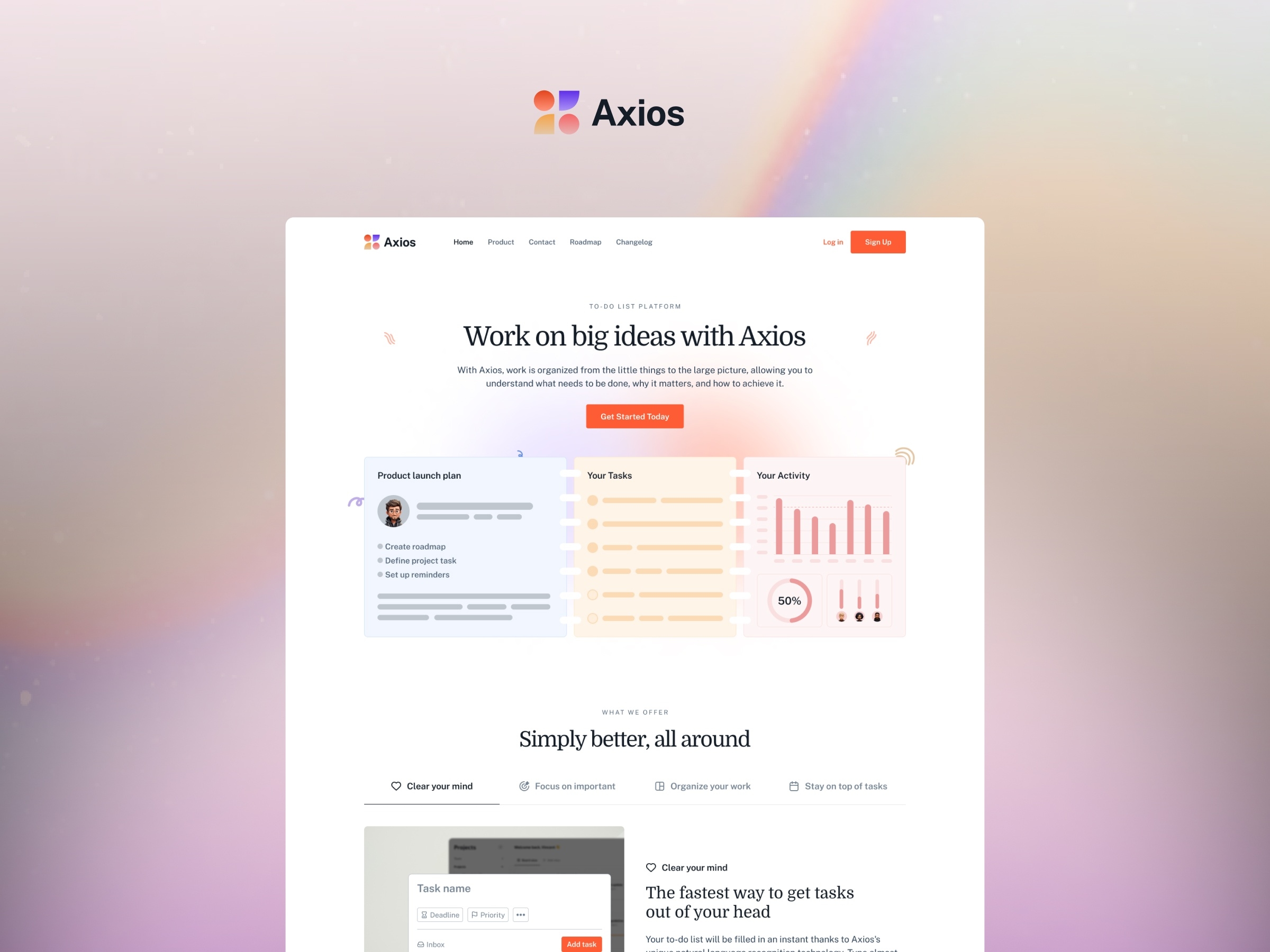Click the 50% donut chart progress indicator
The image size is (1270, 952).
point(789,600)
